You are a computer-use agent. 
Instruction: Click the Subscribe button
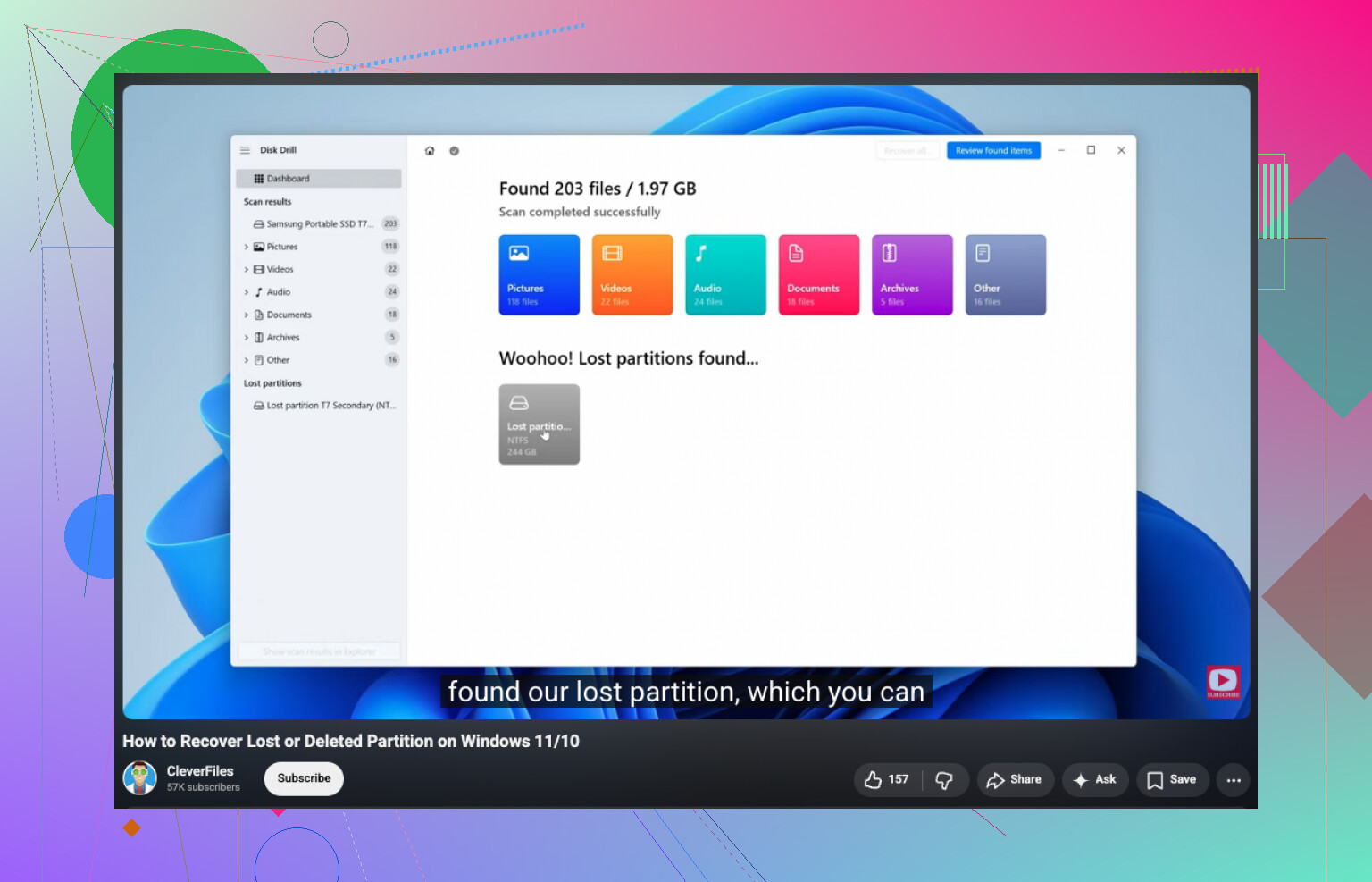[x=304, y=778]
